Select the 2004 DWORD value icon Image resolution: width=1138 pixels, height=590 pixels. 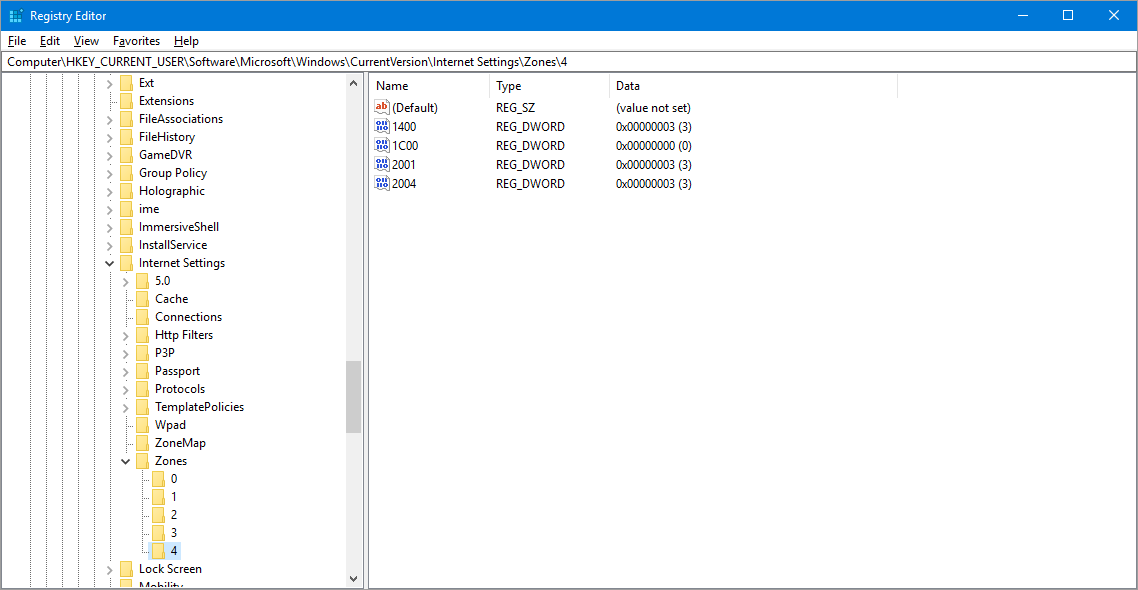382,183
